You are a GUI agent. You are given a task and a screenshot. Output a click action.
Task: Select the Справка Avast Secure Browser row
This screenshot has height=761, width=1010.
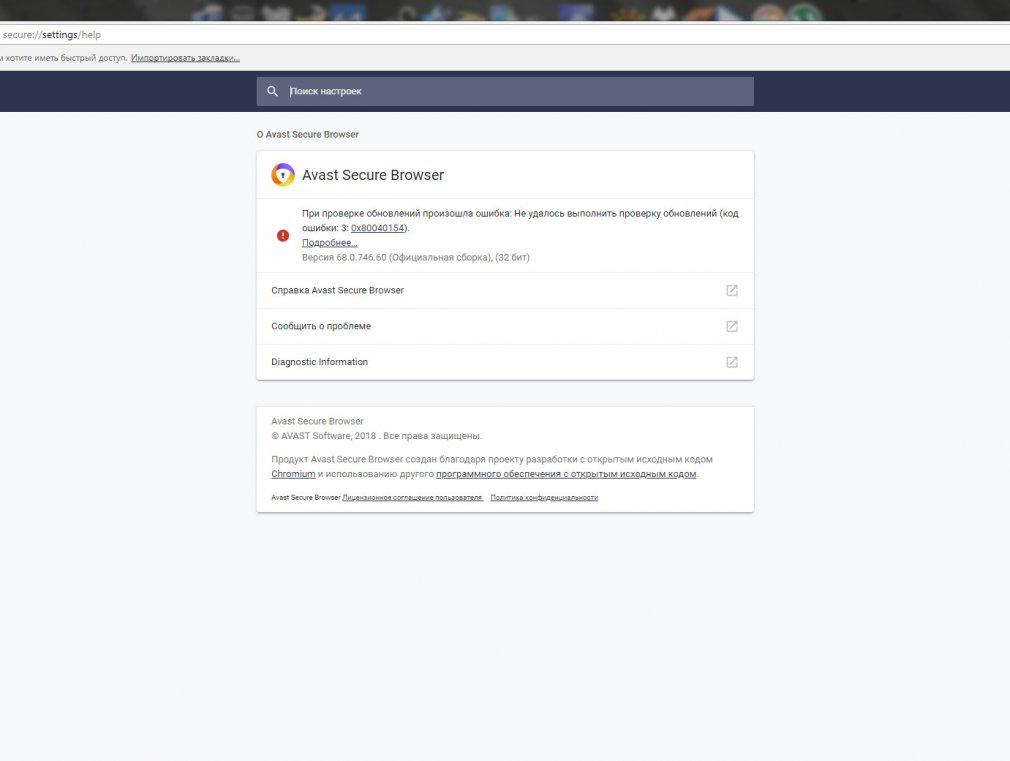(x=505, y=291)
